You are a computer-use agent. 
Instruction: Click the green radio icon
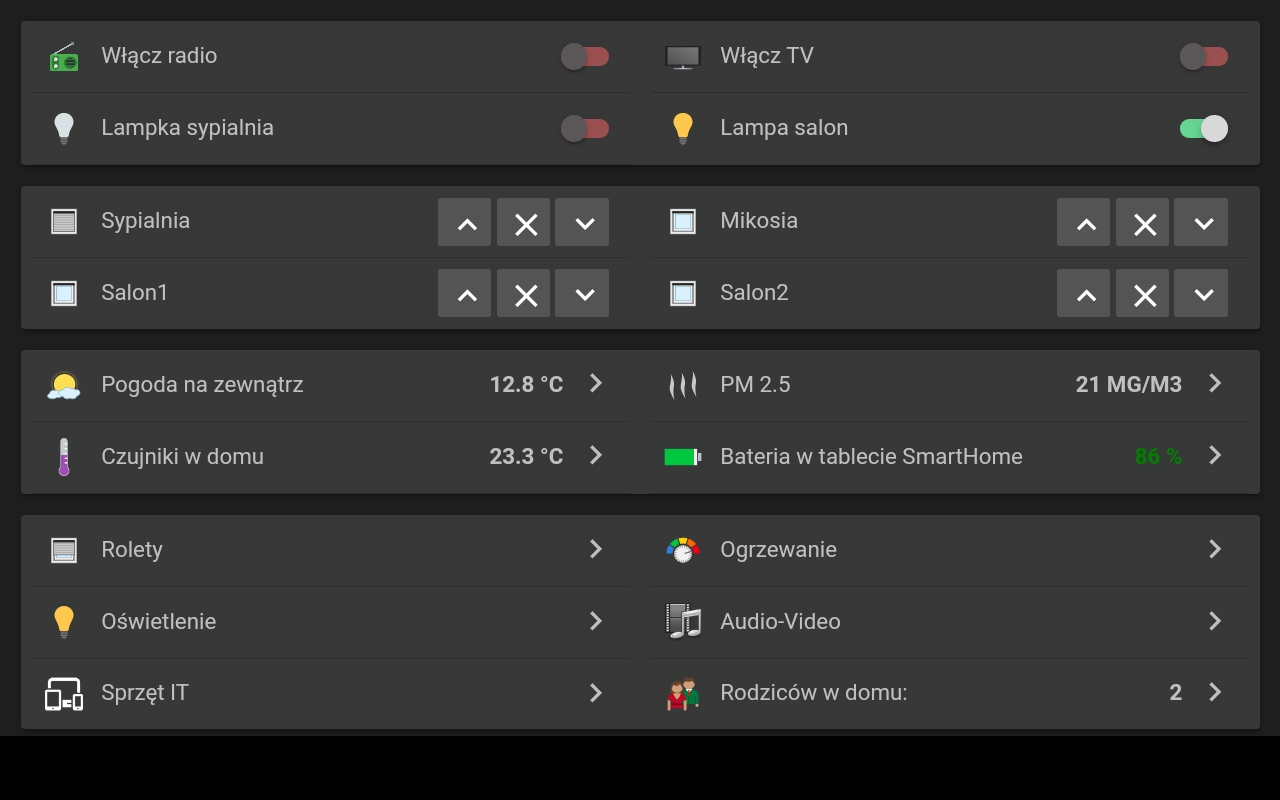(64, 57)
